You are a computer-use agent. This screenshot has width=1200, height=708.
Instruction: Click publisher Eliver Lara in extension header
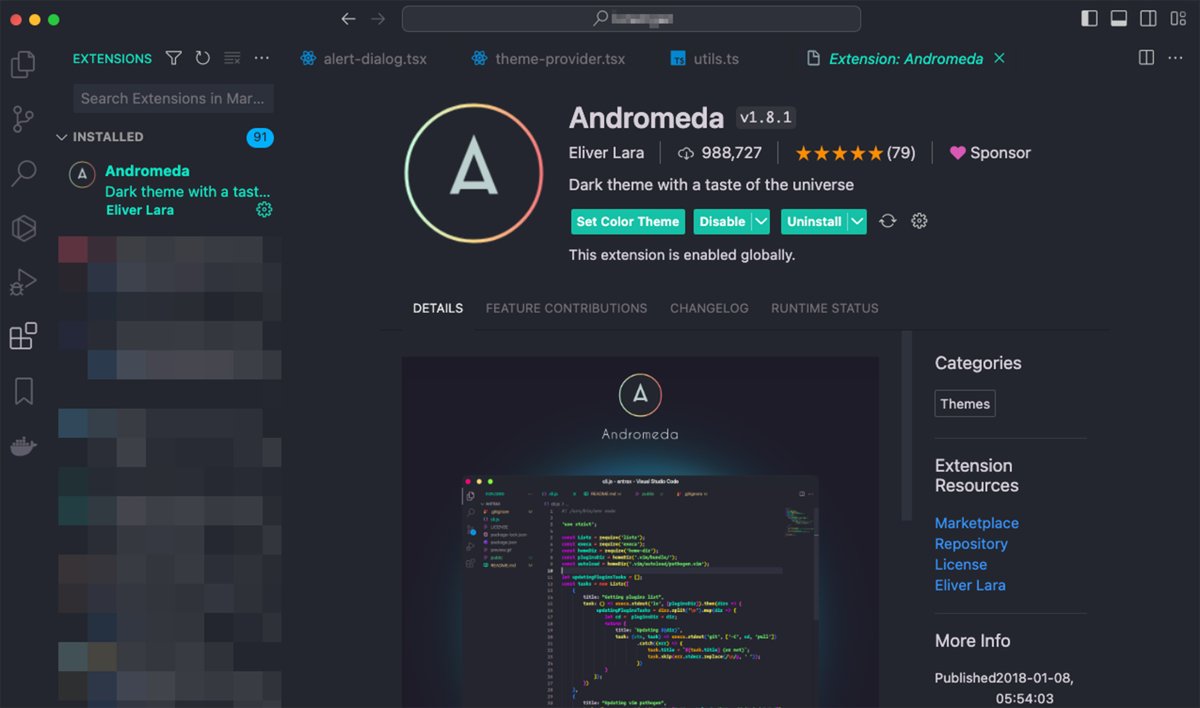(x=607, y=153)
